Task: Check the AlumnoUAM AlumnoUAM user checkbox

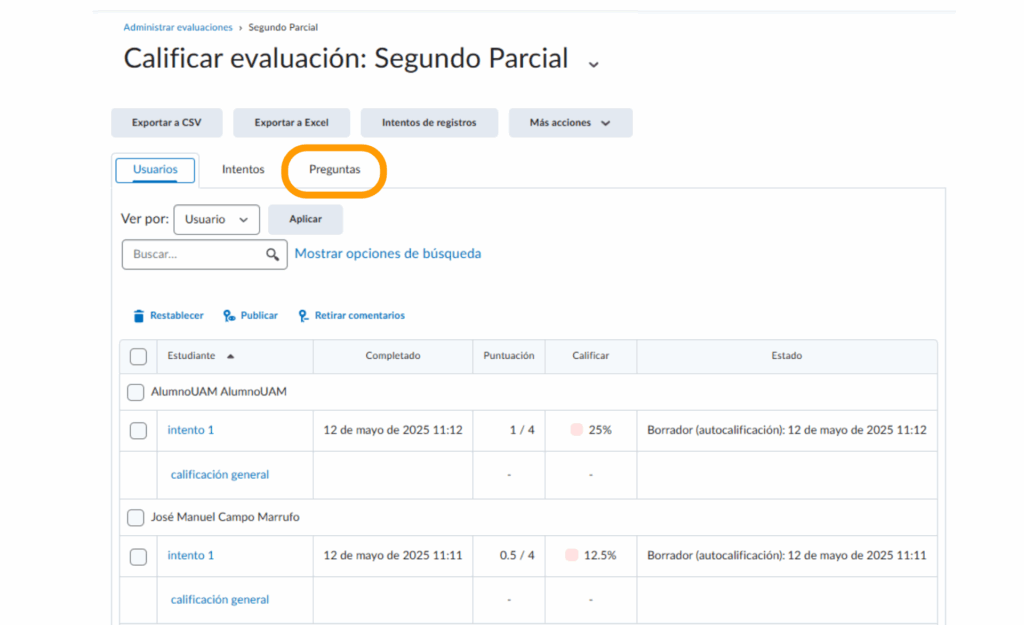Action: (x=135, y=392)
